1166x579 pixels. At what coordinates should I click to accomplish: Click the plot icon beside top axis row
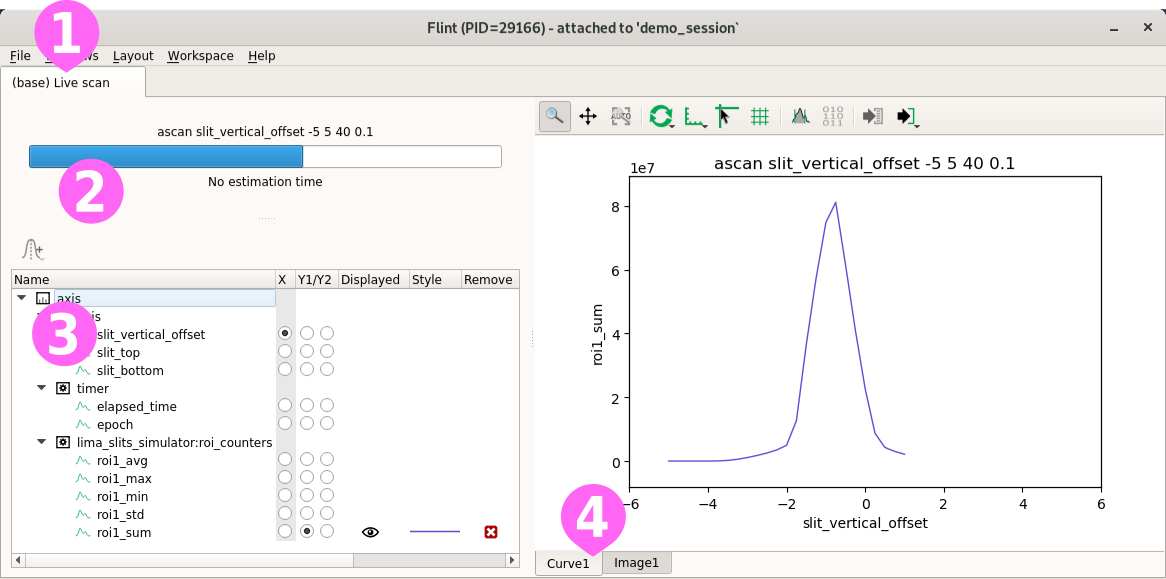[x=43, y=298]
